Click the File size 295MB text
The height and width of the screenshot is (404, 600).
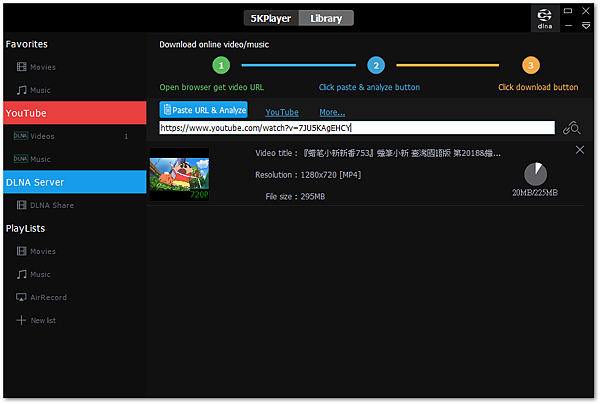pyautogui.click(x=295, y=197)
